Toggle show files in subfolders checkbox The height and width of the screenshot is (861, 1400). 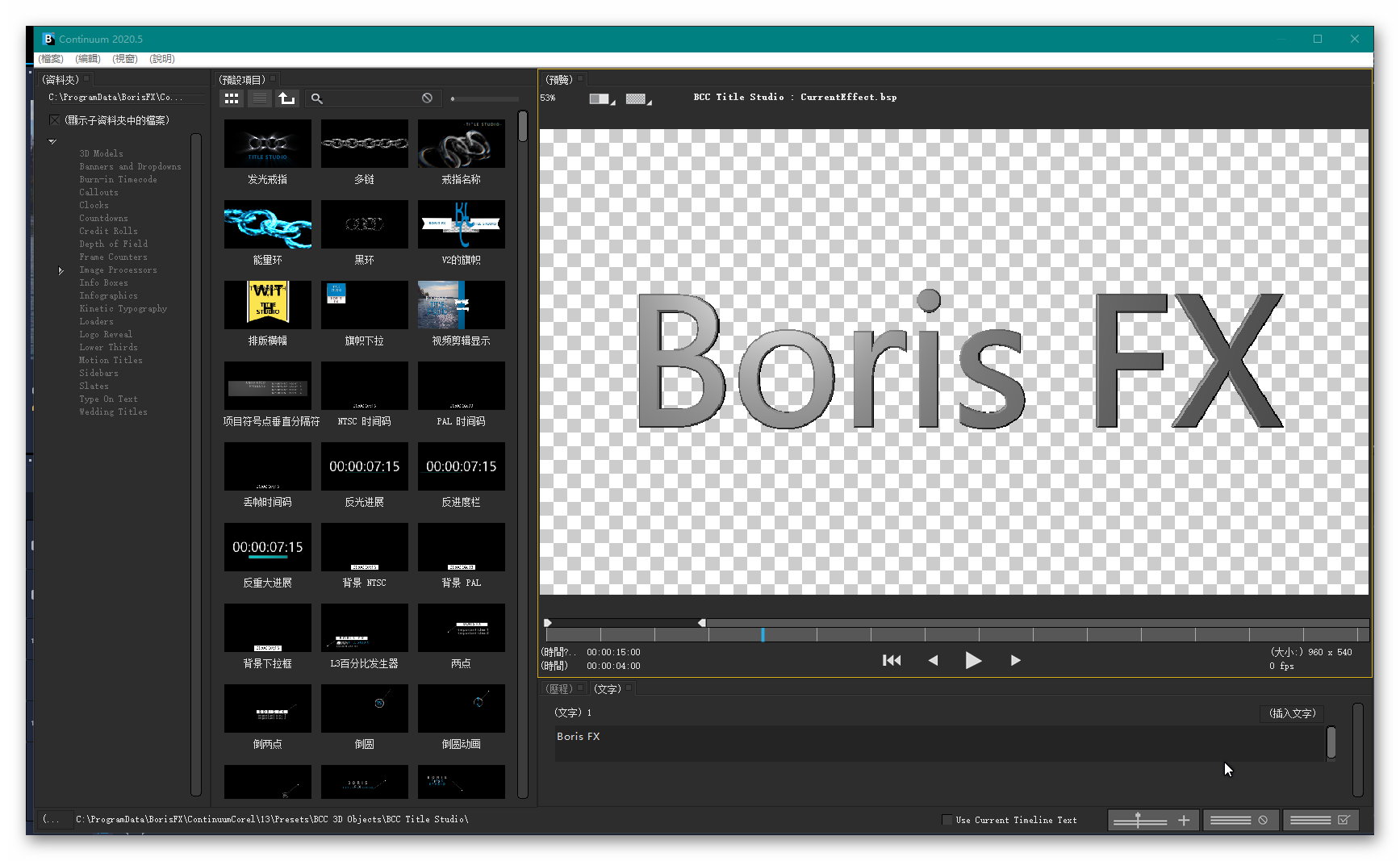[55, 120]
